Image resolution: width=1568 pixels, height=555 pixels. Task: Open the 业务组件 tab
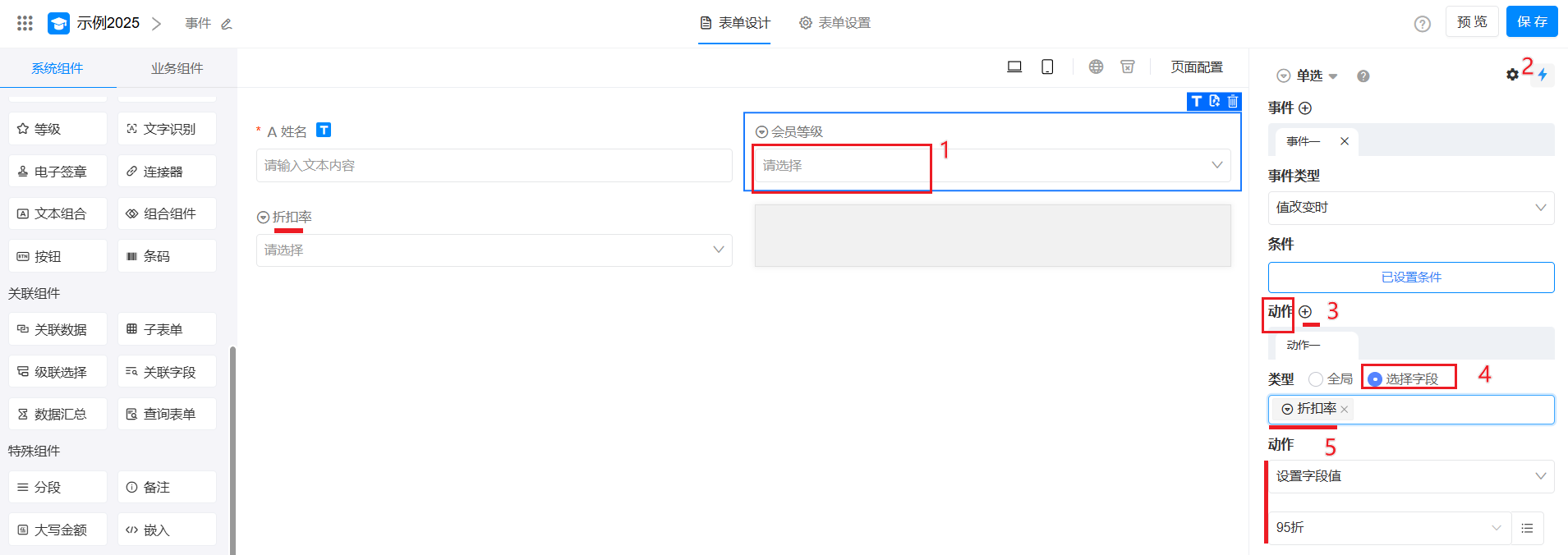point(177,68)
